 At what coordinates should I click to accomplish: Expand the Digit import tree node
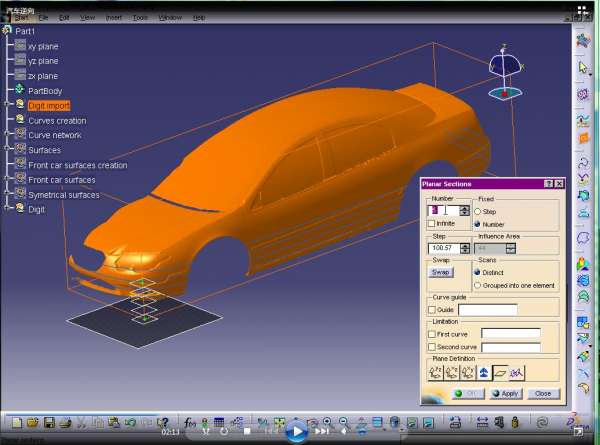(7, 104)
